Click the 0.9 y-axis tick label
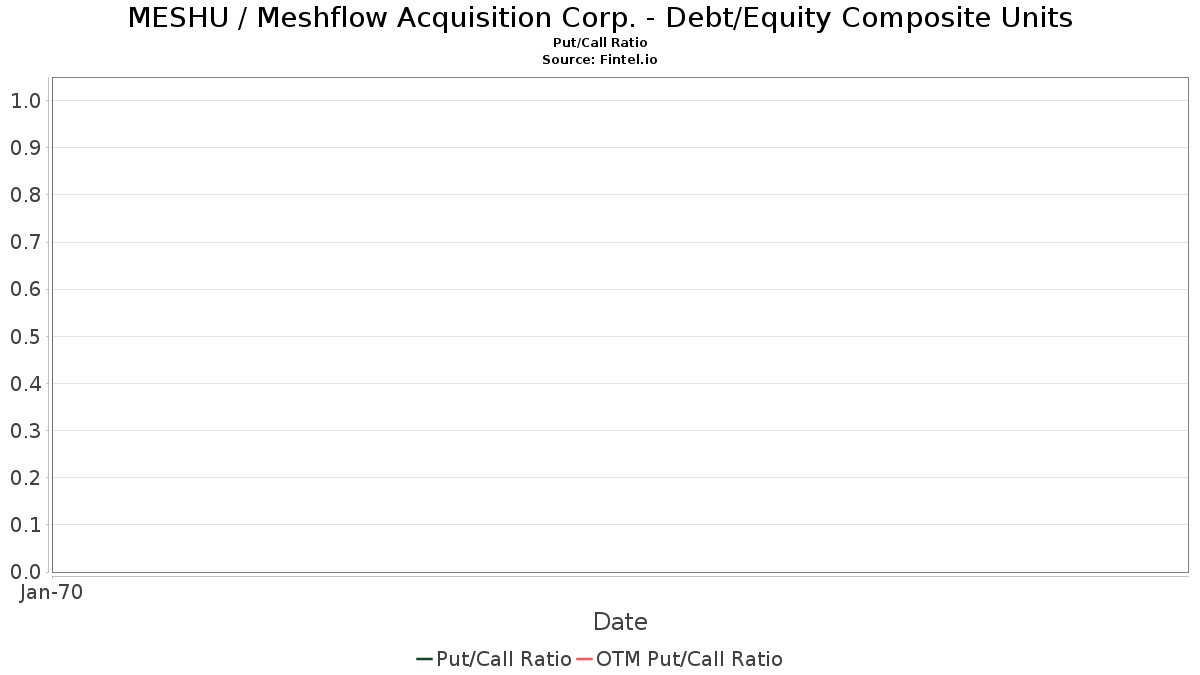The height and width of the screenshot is (675, 1200). 25,148
